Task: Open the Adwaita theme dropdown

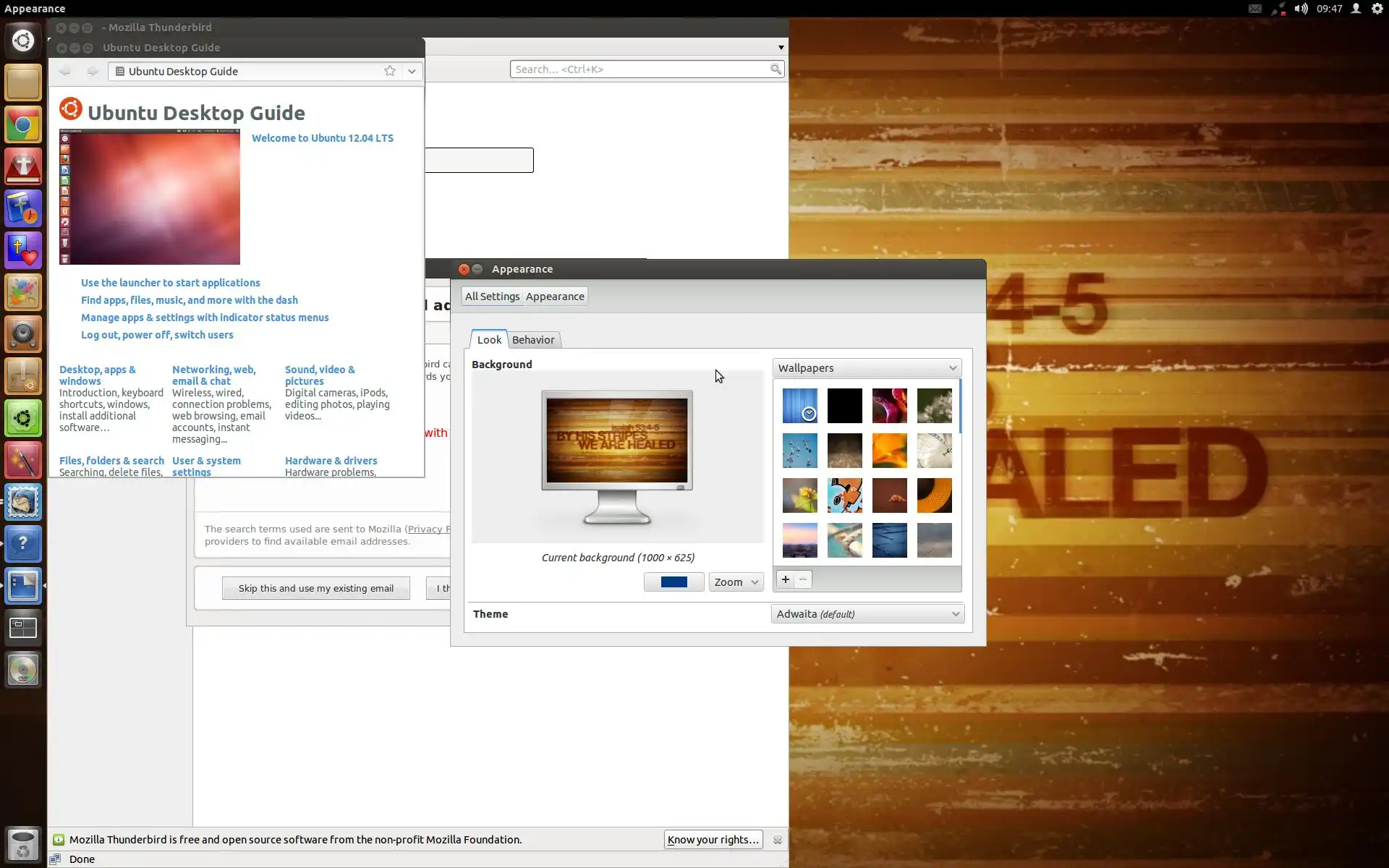Action: tap(867, 614)
